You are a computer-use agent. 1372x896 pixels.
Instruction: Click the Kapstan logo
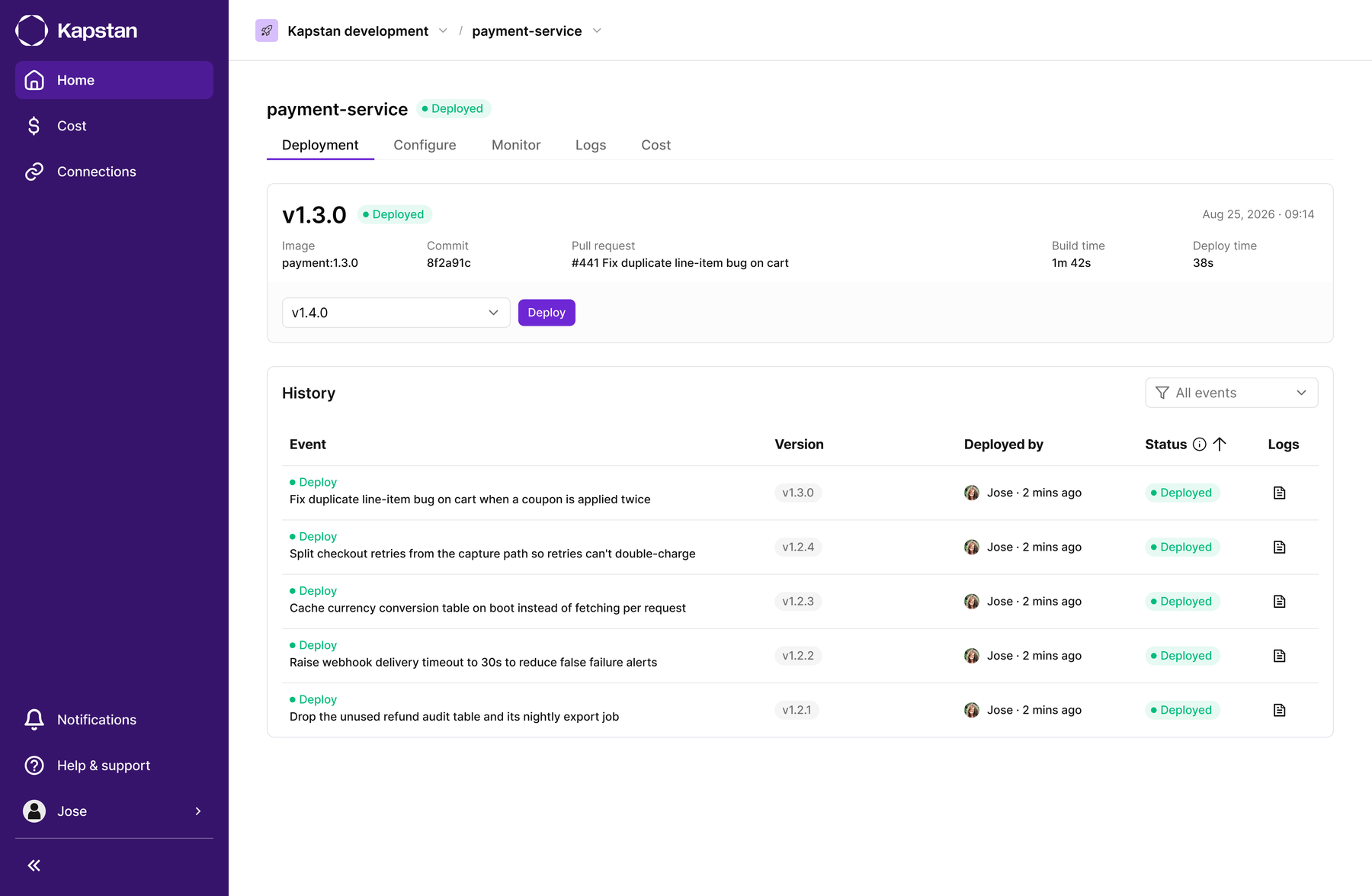pos(76,31)
